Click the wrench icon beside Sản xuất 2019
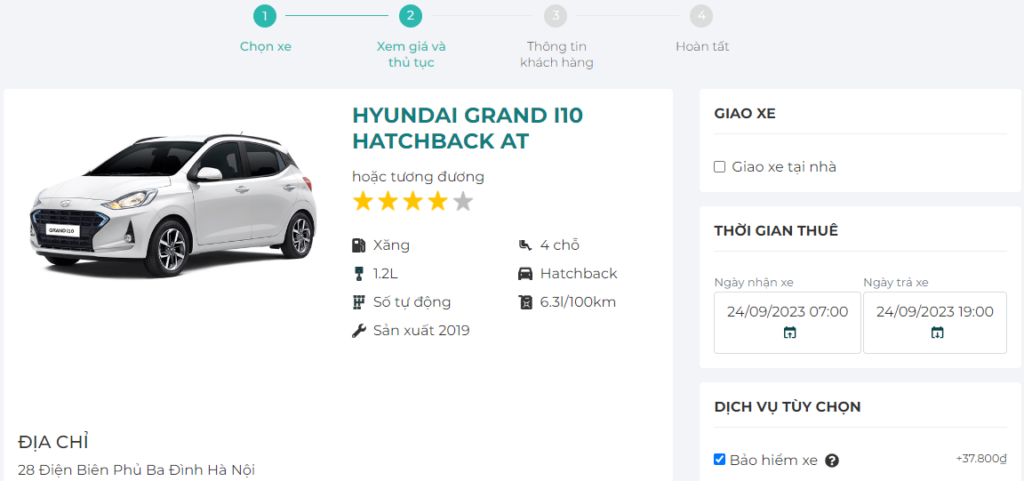This screenshot has width=1024, height=481. click(x=359, y=330)
